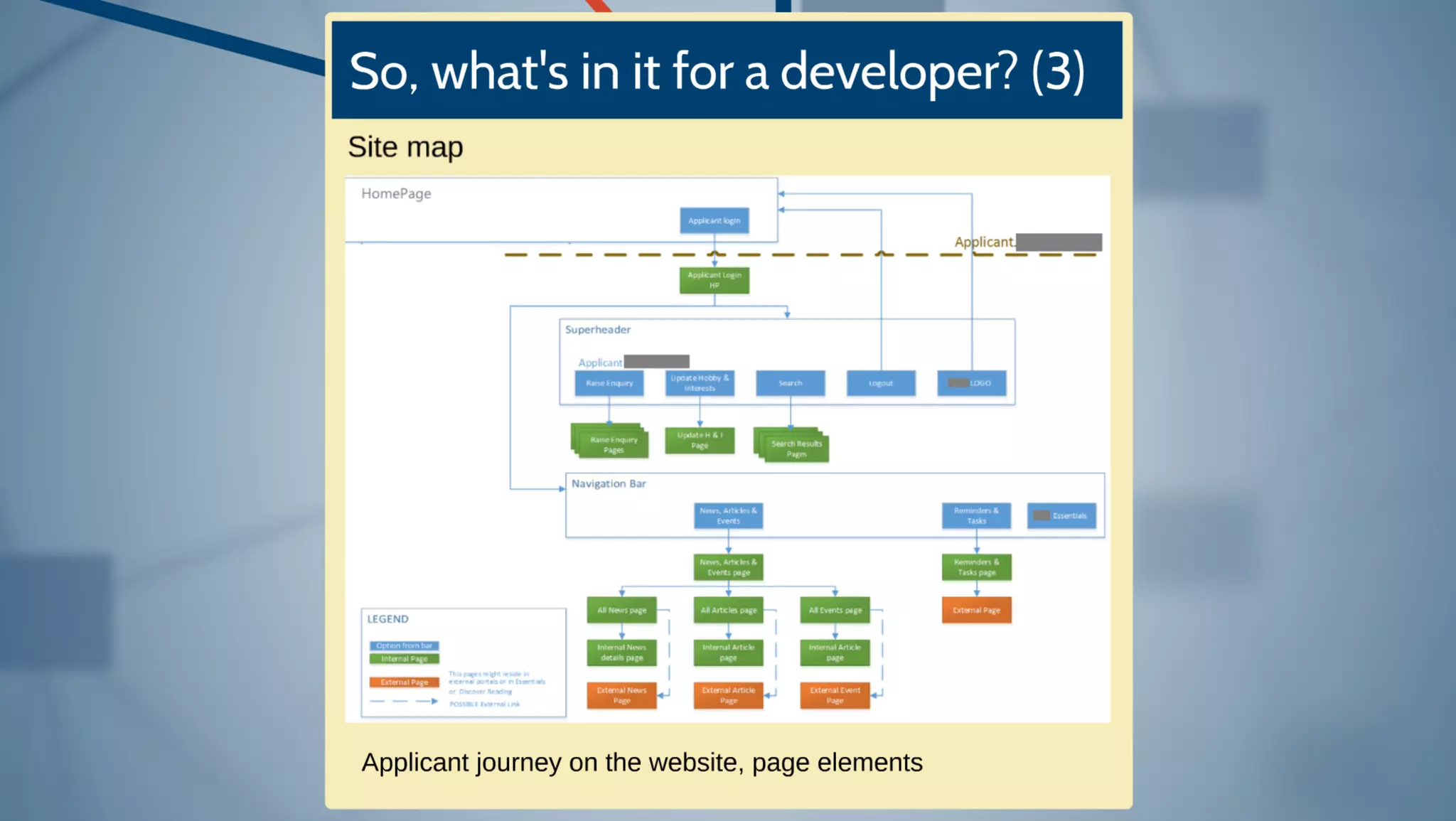Click the orange External News Page box
The height and width of the screenshot is (821, 1456).
[621, 695]
